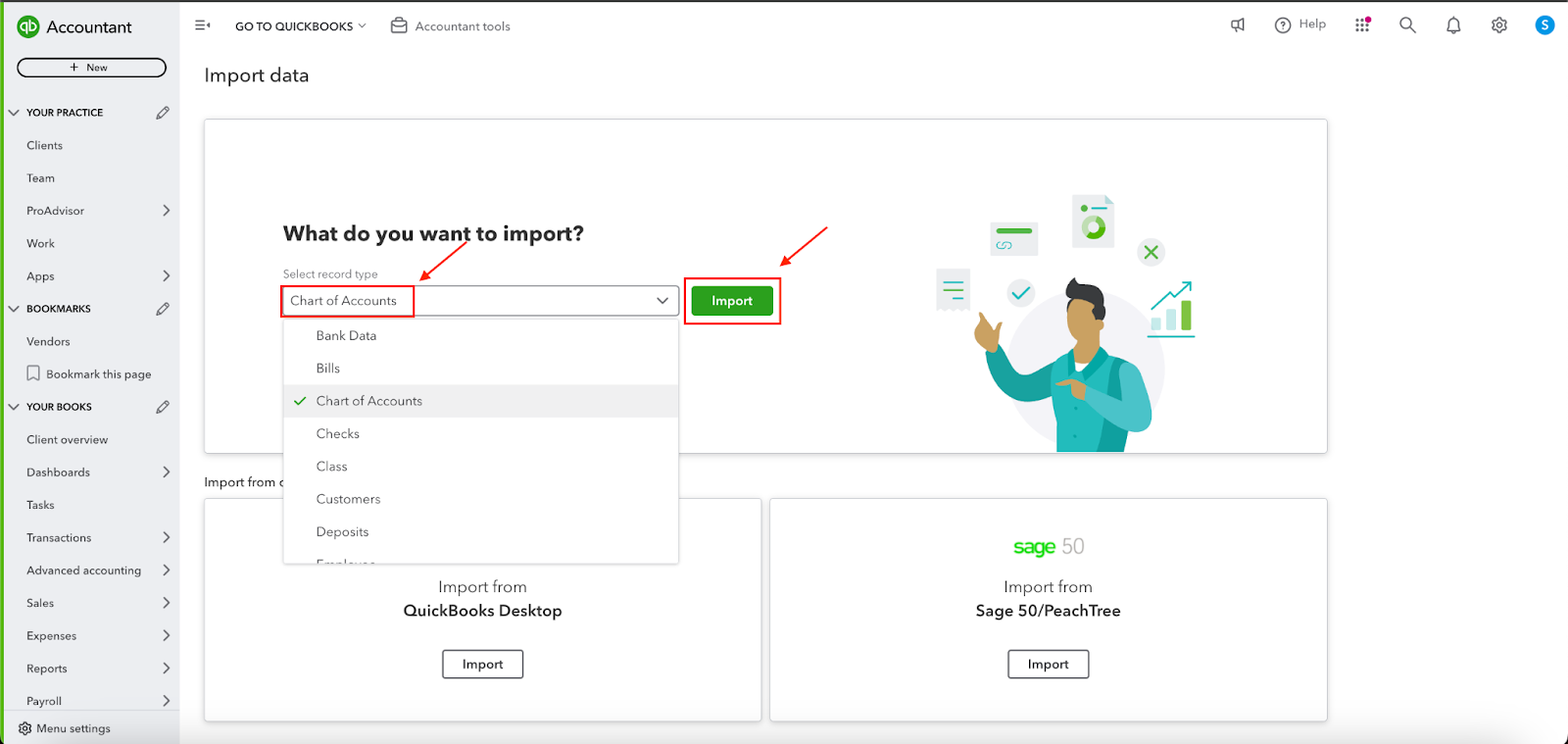Open the Accountant tools briefcase menu
1568x744 pixels.
451,26
